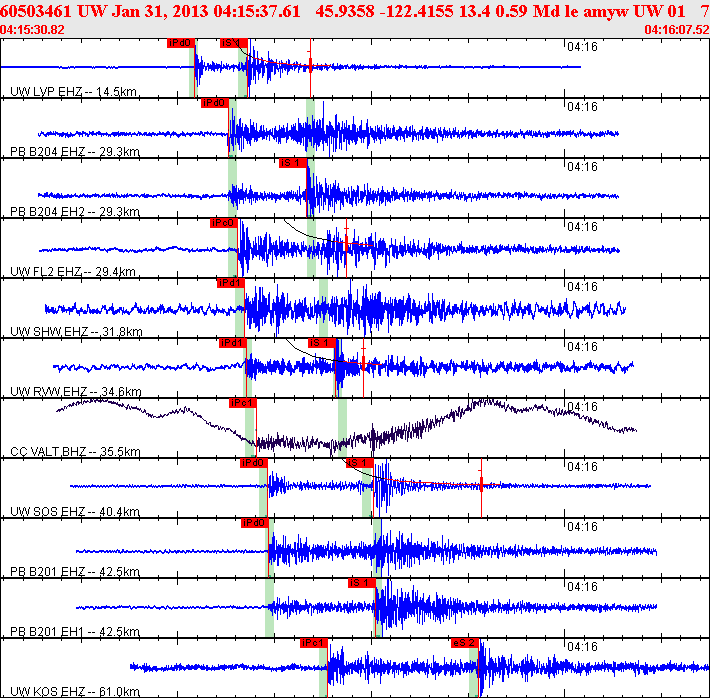Click the 'PB B201 EHZ -- 42.5km' label
This screenshot has width=710, height=698.
pyautogui.click(x=75, y=572)
